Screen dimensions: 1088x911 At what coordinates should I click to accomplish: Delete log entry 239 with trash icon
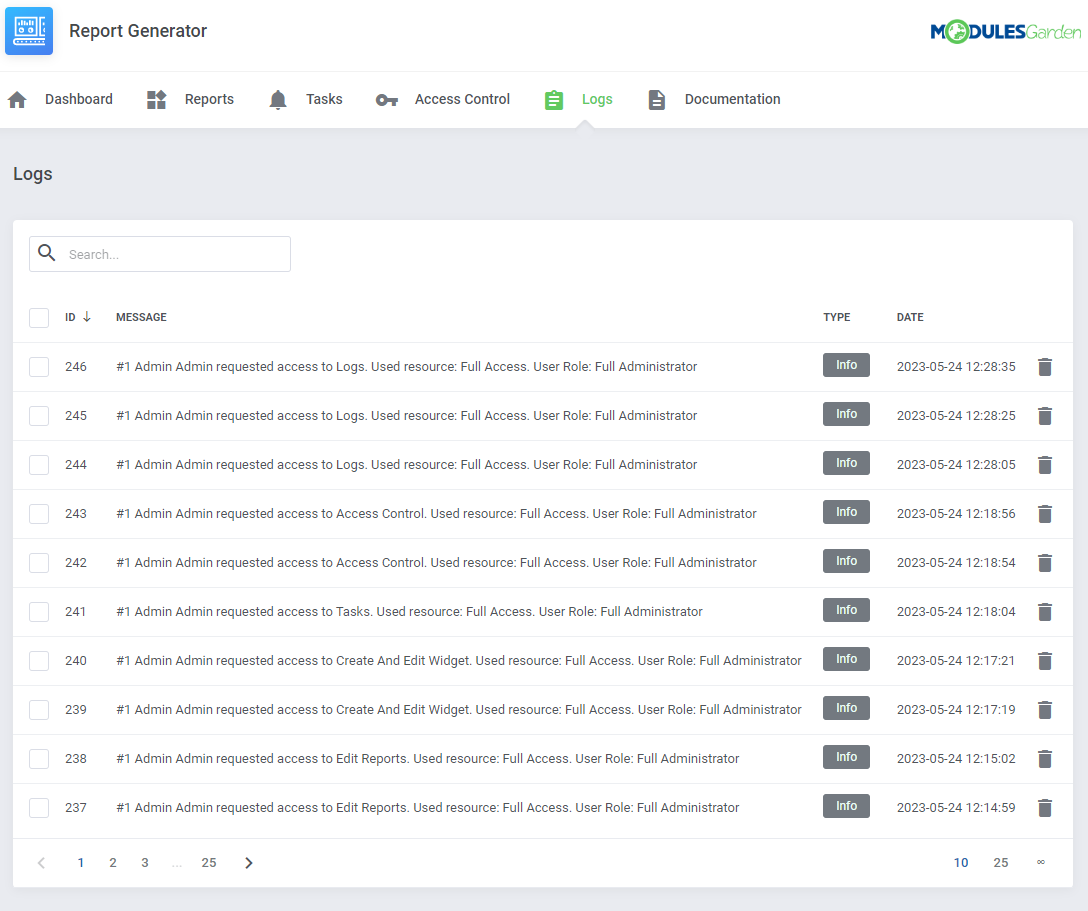point(1045,710)
